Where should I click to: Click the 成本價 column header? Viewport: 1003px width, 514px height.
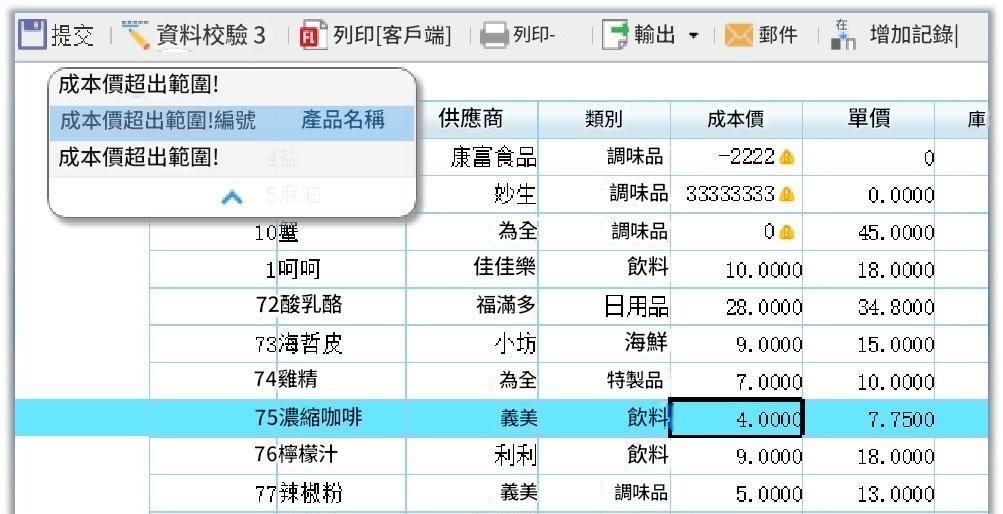736,119
